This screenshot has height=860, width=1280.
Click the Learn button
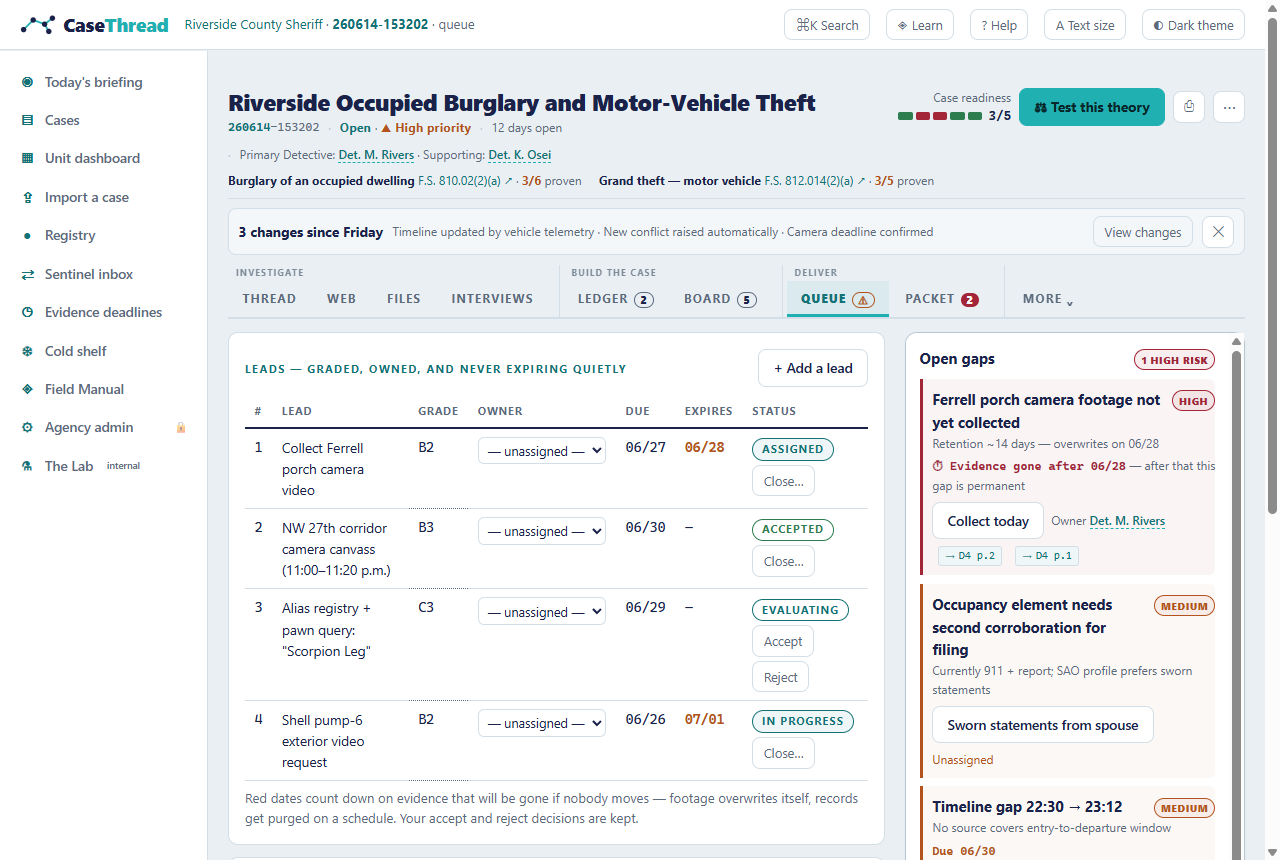920,25
